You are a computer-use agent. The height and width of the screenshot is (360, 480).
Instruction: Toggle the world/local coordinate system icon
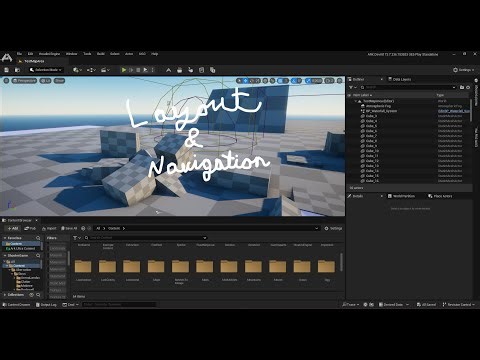pyautogui.click(x=265, y=81)
